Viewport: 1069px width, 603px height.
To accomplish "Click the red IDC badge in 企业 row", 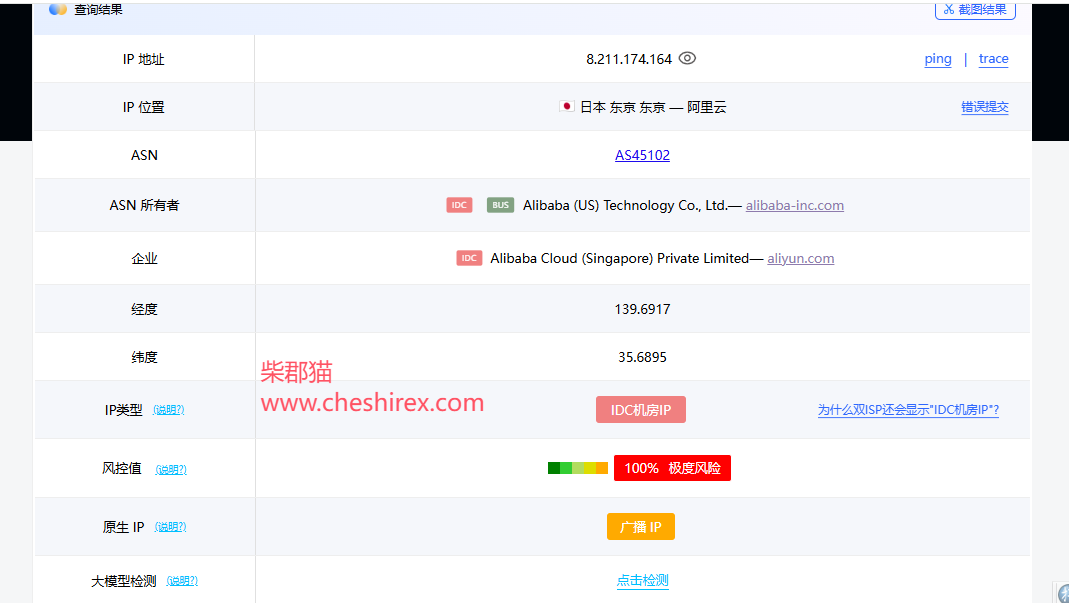I will (x=469, y=258).
